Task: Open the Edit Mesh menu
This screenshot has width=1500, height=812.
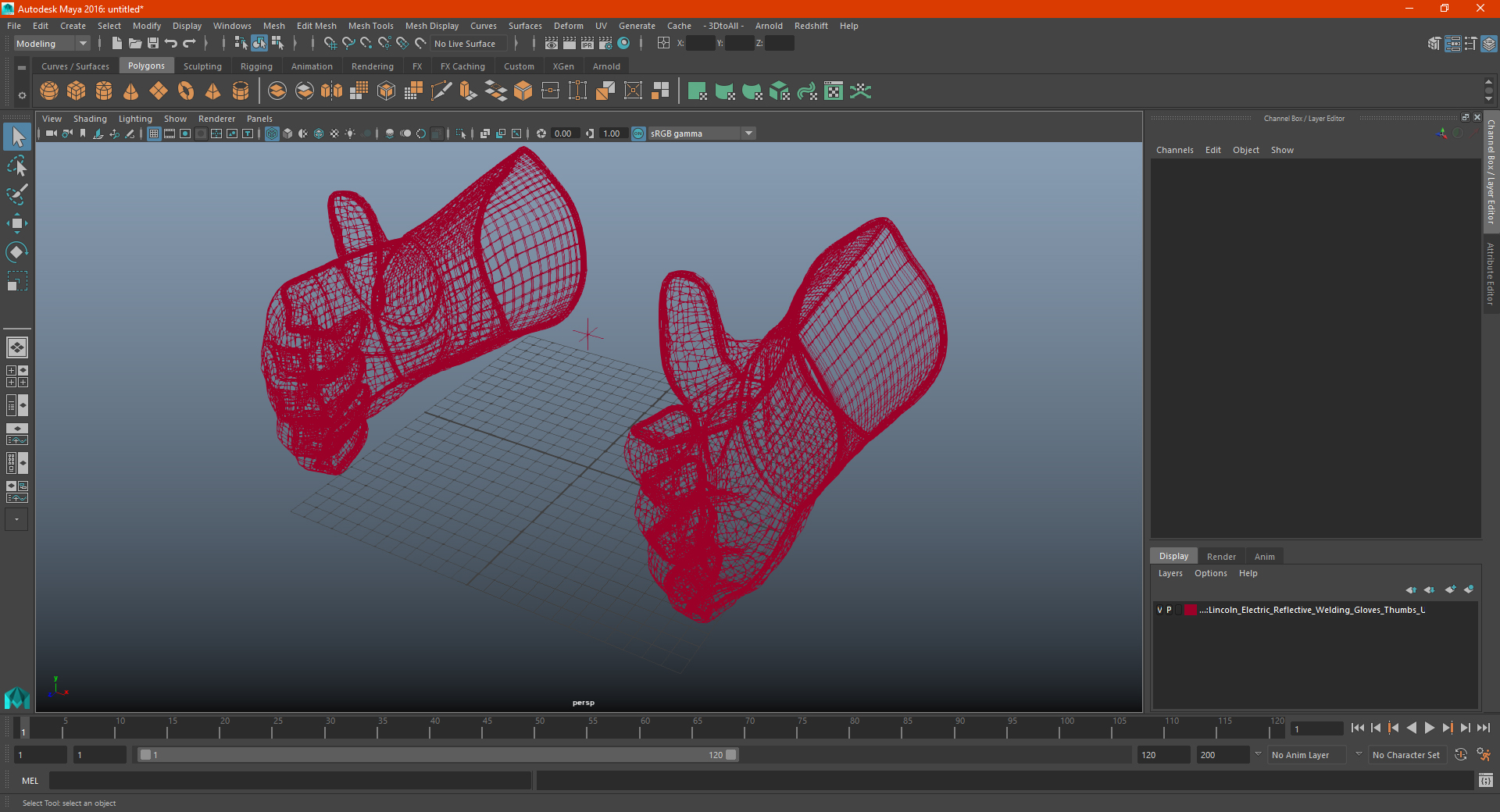Action: [x=316, y=26]
